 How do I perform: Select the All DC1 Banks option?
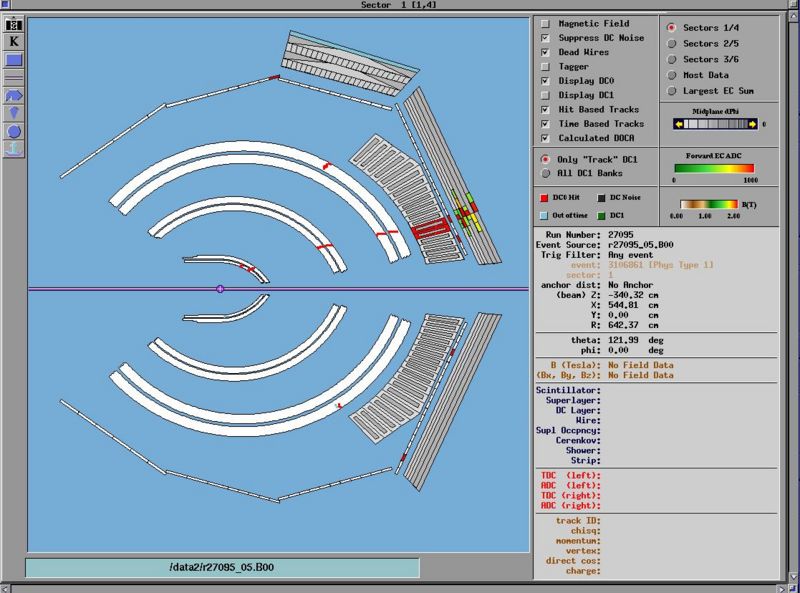point(545,174)
